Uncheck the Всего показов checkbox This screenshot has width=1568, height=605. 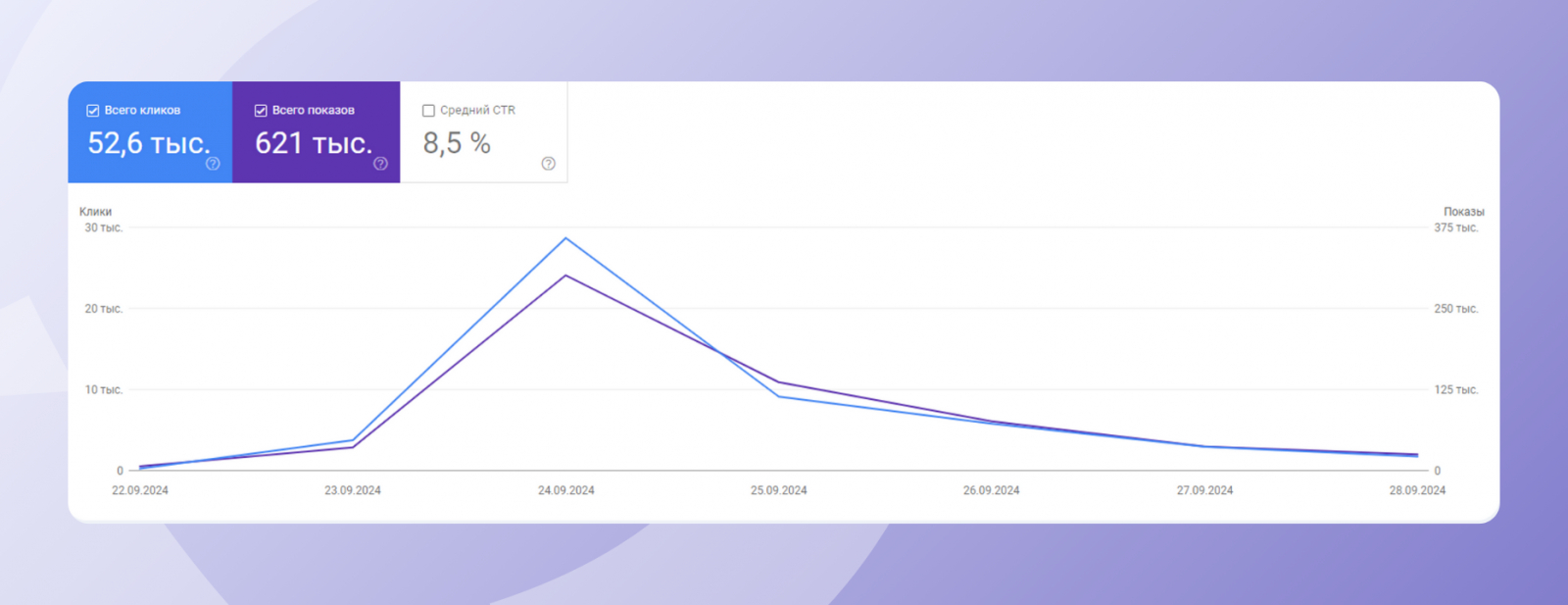pyautogui.click(x=261, y=111)
